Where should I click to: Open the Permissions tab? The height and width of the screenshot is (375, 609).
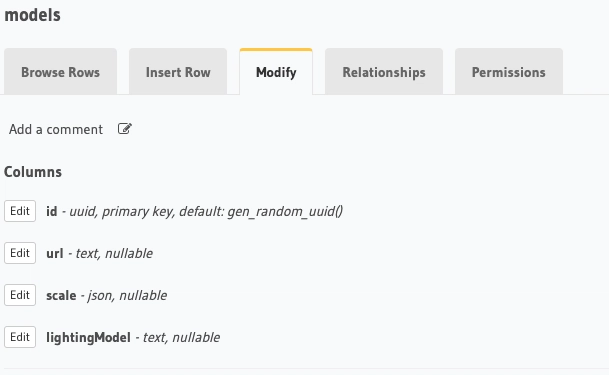508,72
